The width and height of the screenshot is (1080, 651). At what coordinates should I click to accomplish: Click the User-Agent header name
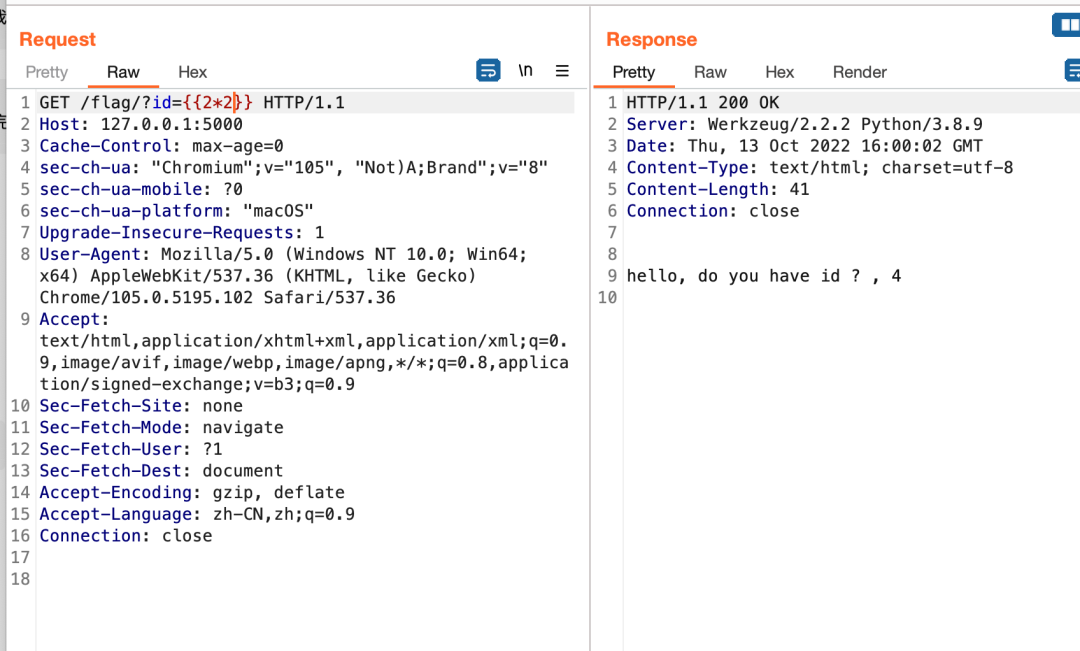tap(90, 254)
